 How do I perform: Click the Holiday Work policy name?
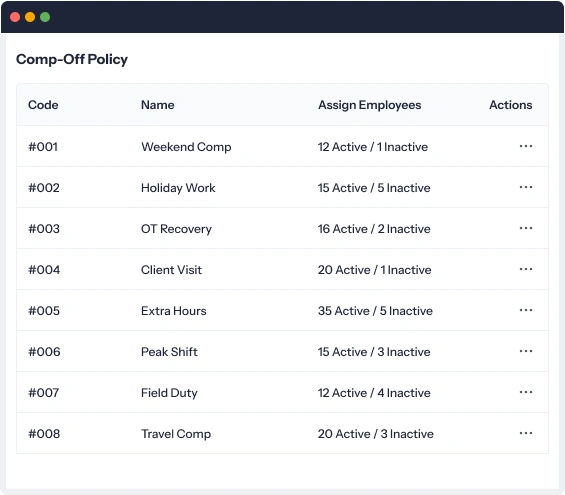178,188
